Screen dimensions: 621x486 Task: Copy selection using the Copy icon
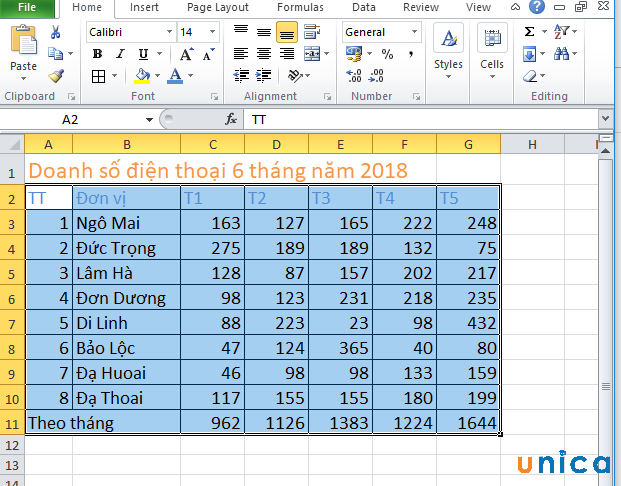click(55, 53)
